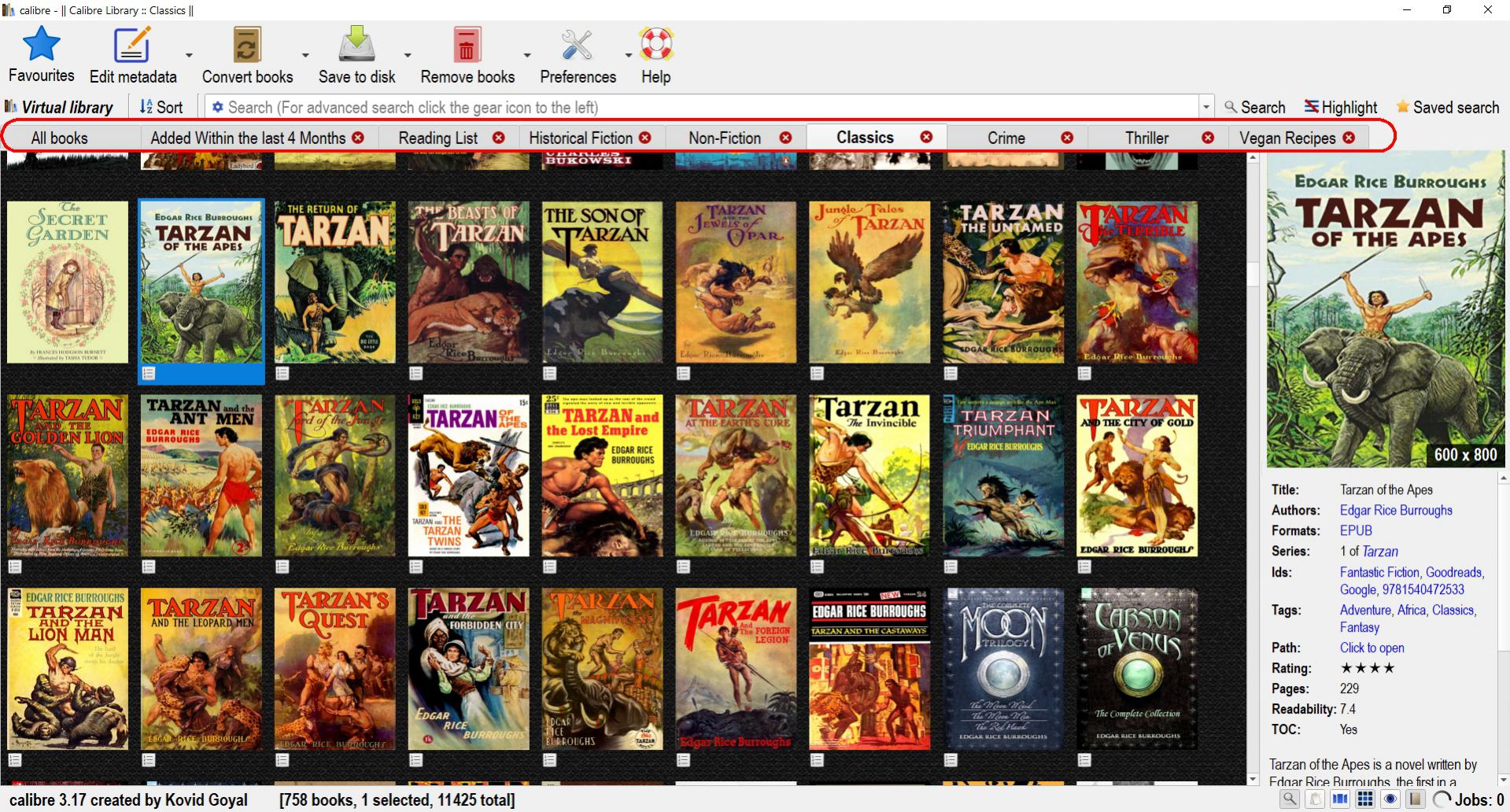Toggle the Quickview eye icon
The height and width of the screenshot is (812, 1510).
[1390, 799]
